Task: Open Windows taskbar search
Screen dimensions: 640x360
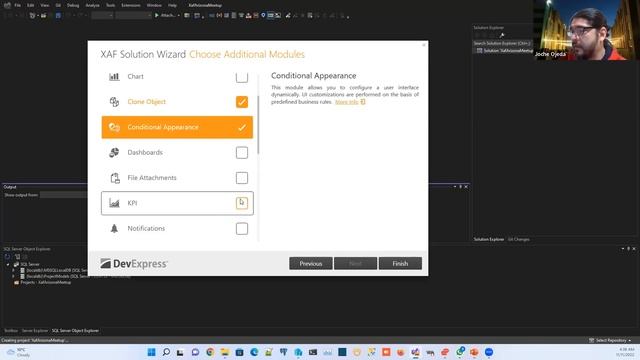Action: tap(166, 352)
